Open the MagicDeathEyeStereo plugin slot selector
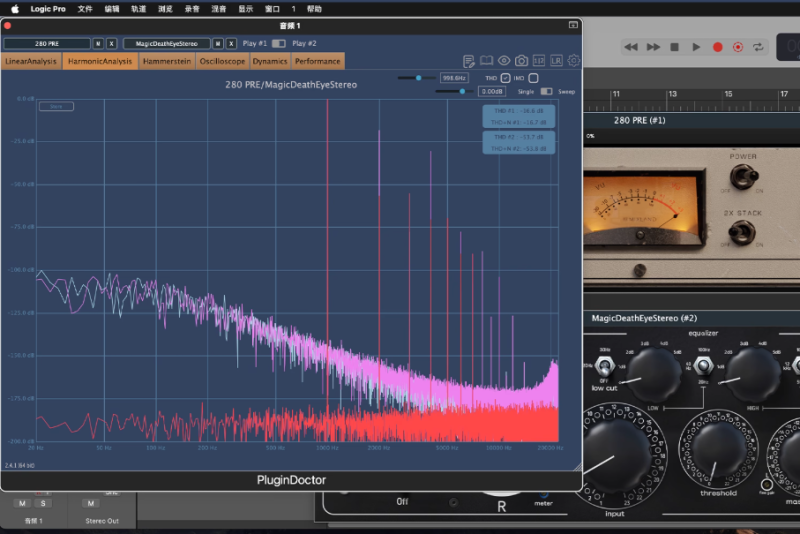 point(166,44)
